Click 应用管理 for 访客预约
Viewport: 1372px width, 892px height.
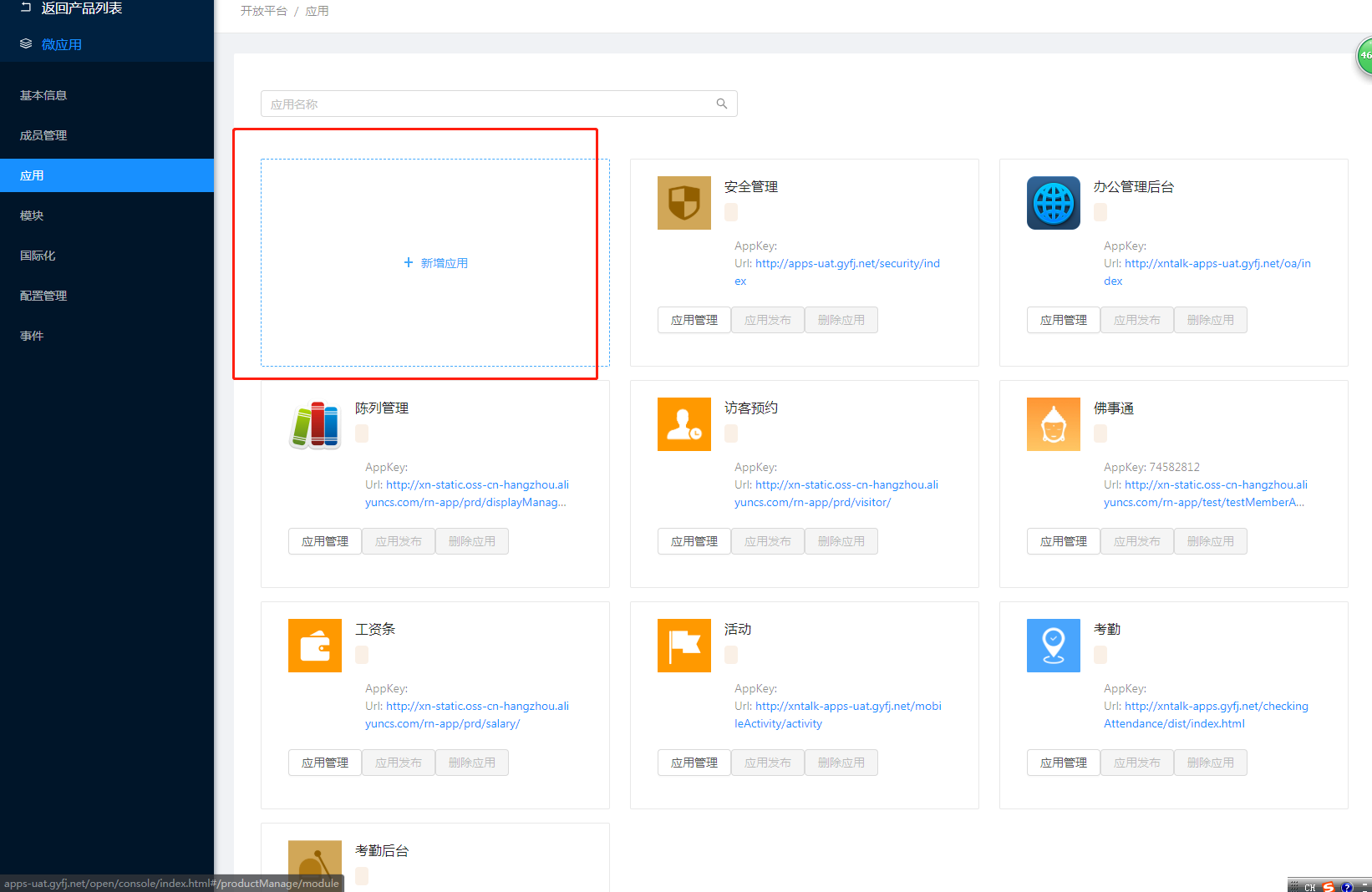point(694,541)
